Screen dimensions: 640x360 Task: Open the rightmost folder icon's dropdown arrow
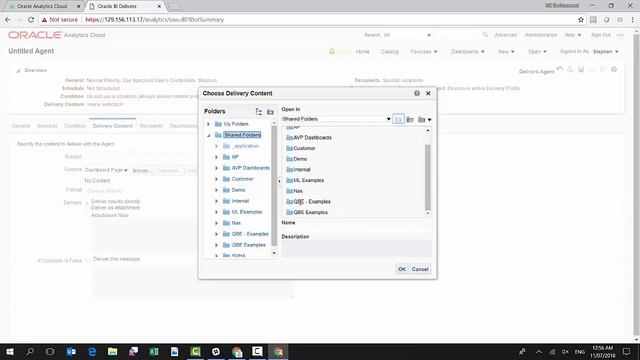(429, 120)
